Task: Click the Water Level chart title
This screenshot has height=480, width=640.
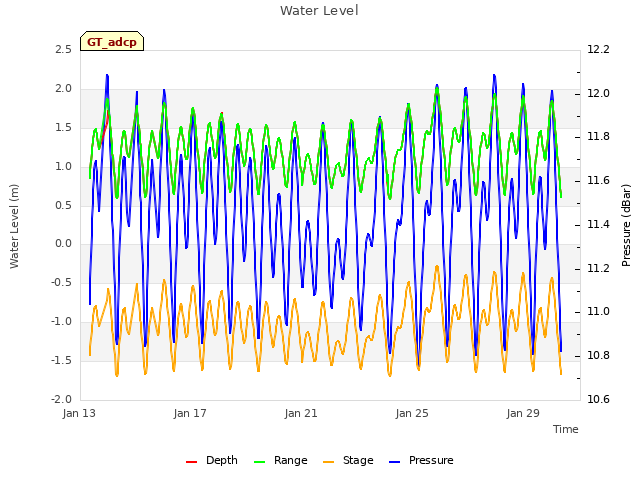Action: pos(319,11)
